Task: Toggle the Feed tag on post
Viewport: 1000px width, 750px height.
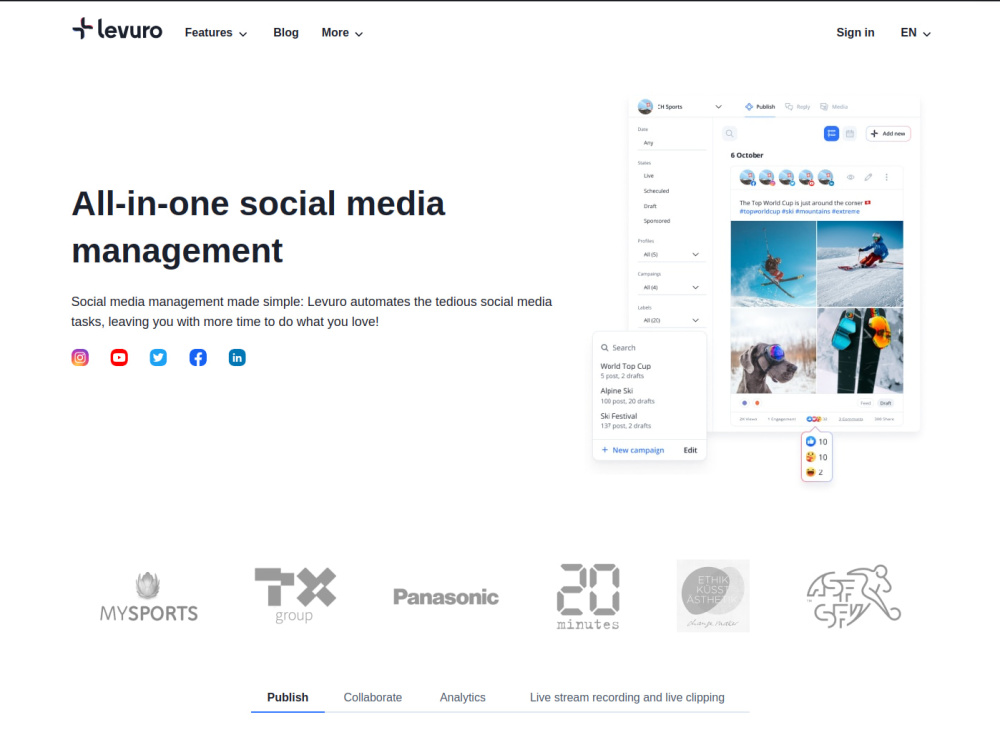Action: click(865, 403)
